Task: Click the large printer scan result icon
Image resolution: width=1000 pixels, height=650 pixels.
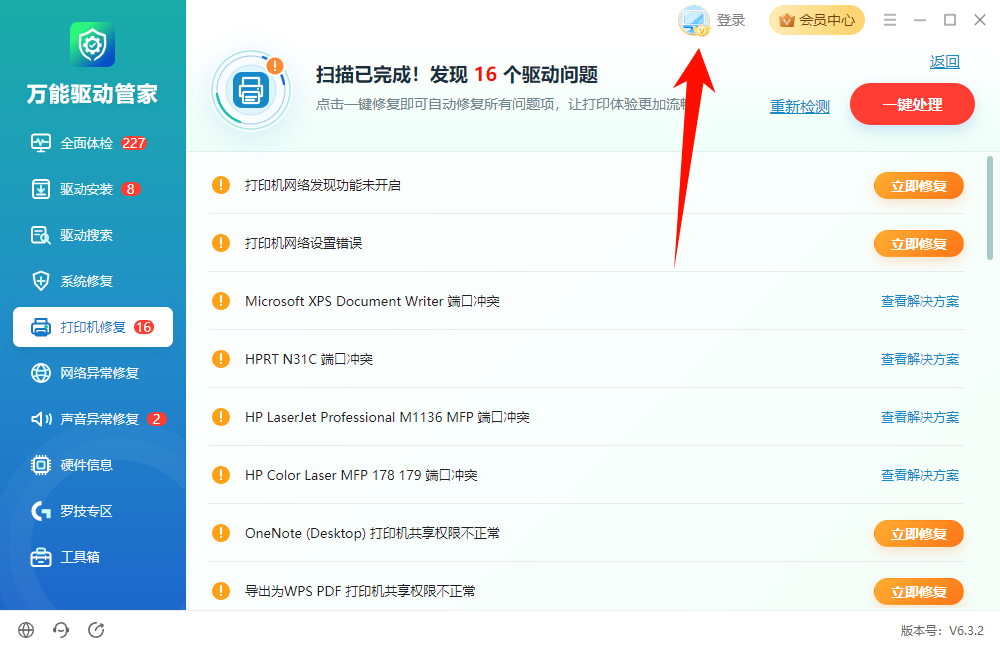Action: coord(251,90)
